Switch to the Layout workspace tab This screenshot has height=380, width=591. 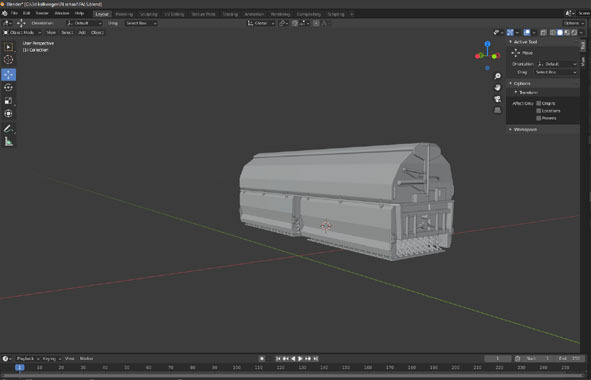click(x=102, y=14)
